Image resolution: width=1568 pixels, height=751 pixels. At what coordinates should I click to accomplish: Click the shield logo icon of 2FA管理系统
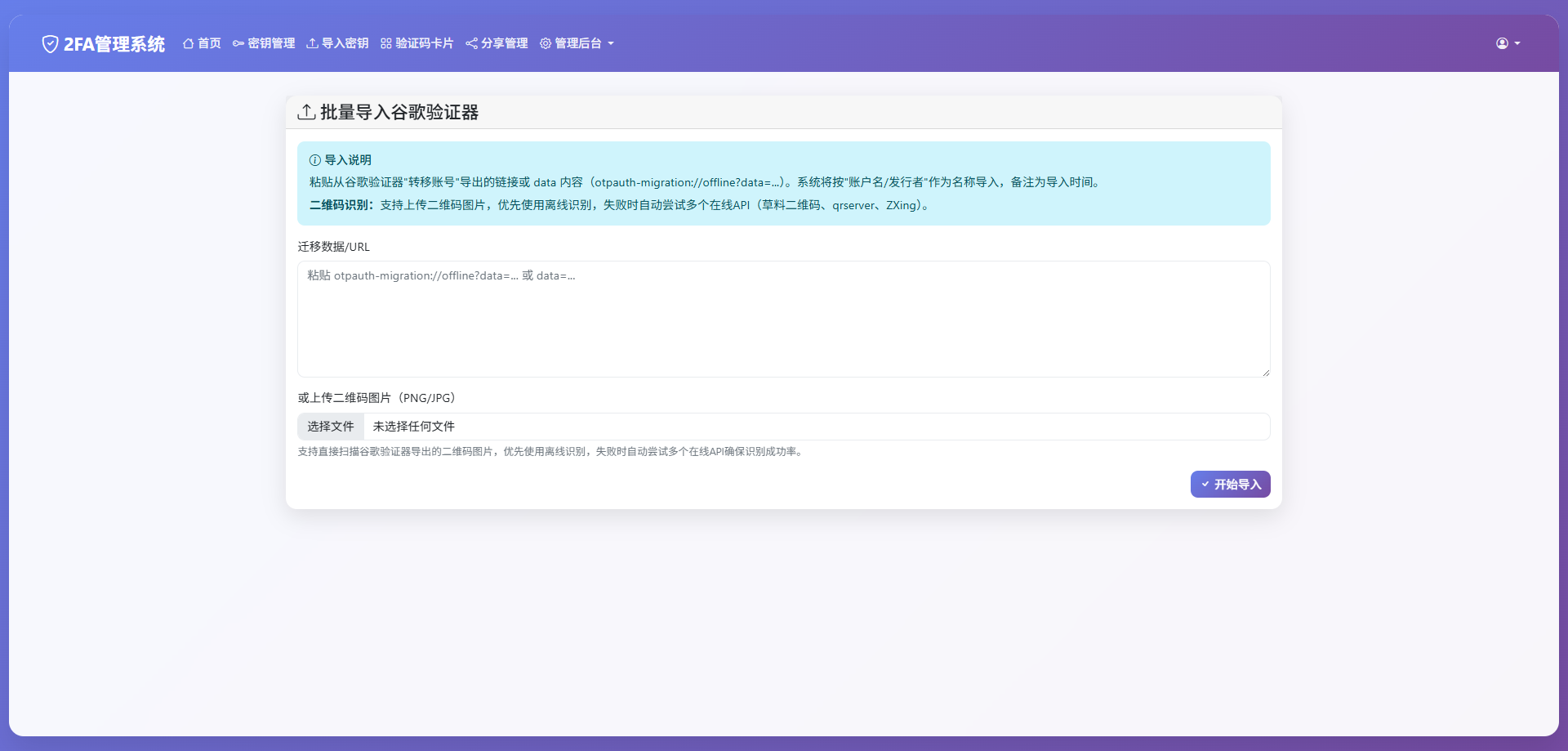(x=50, y=43)
